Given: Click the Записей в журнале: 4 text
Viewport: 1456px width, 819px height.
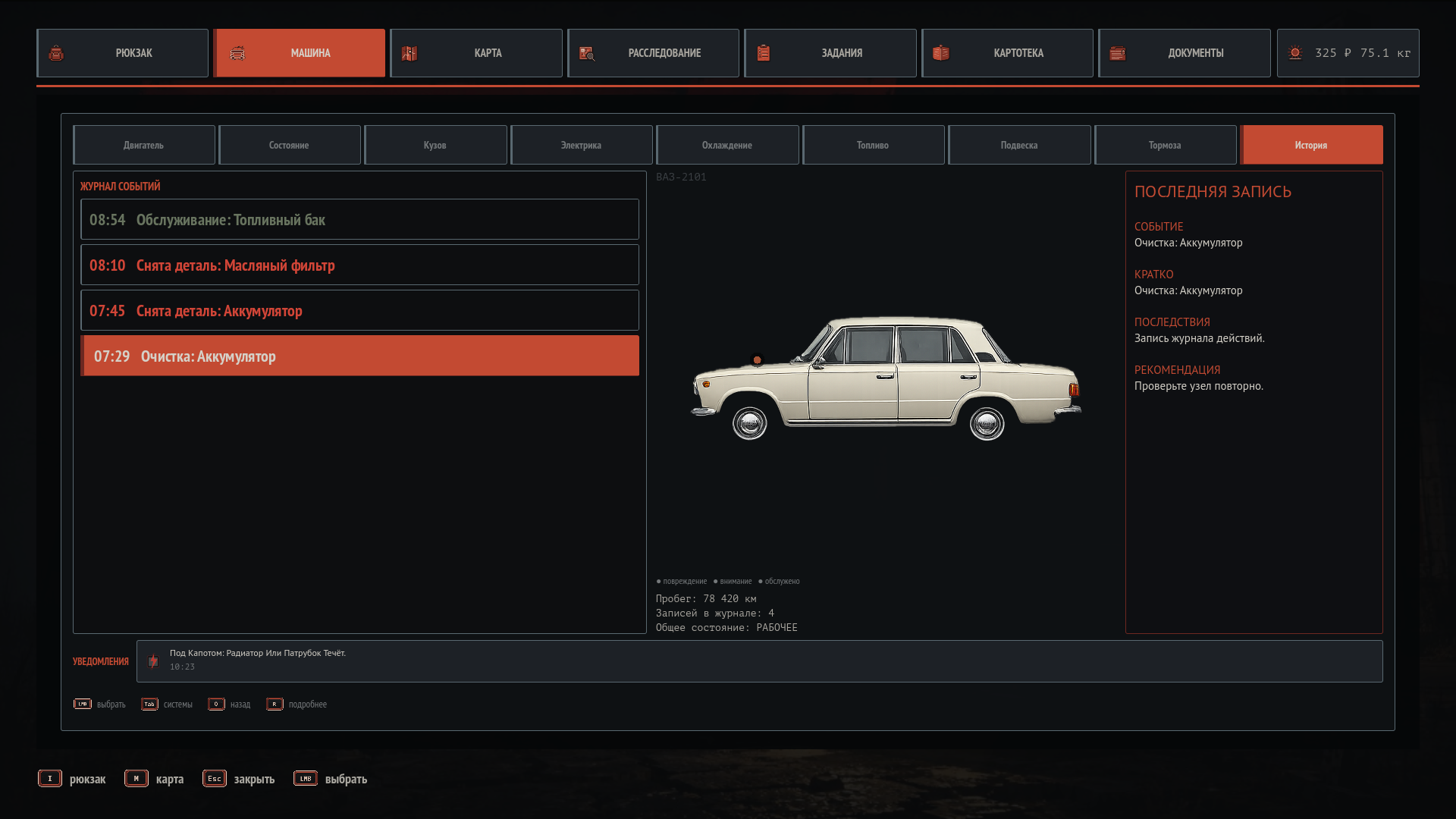Looking at the screenshot, I should [x=715, y=613].
